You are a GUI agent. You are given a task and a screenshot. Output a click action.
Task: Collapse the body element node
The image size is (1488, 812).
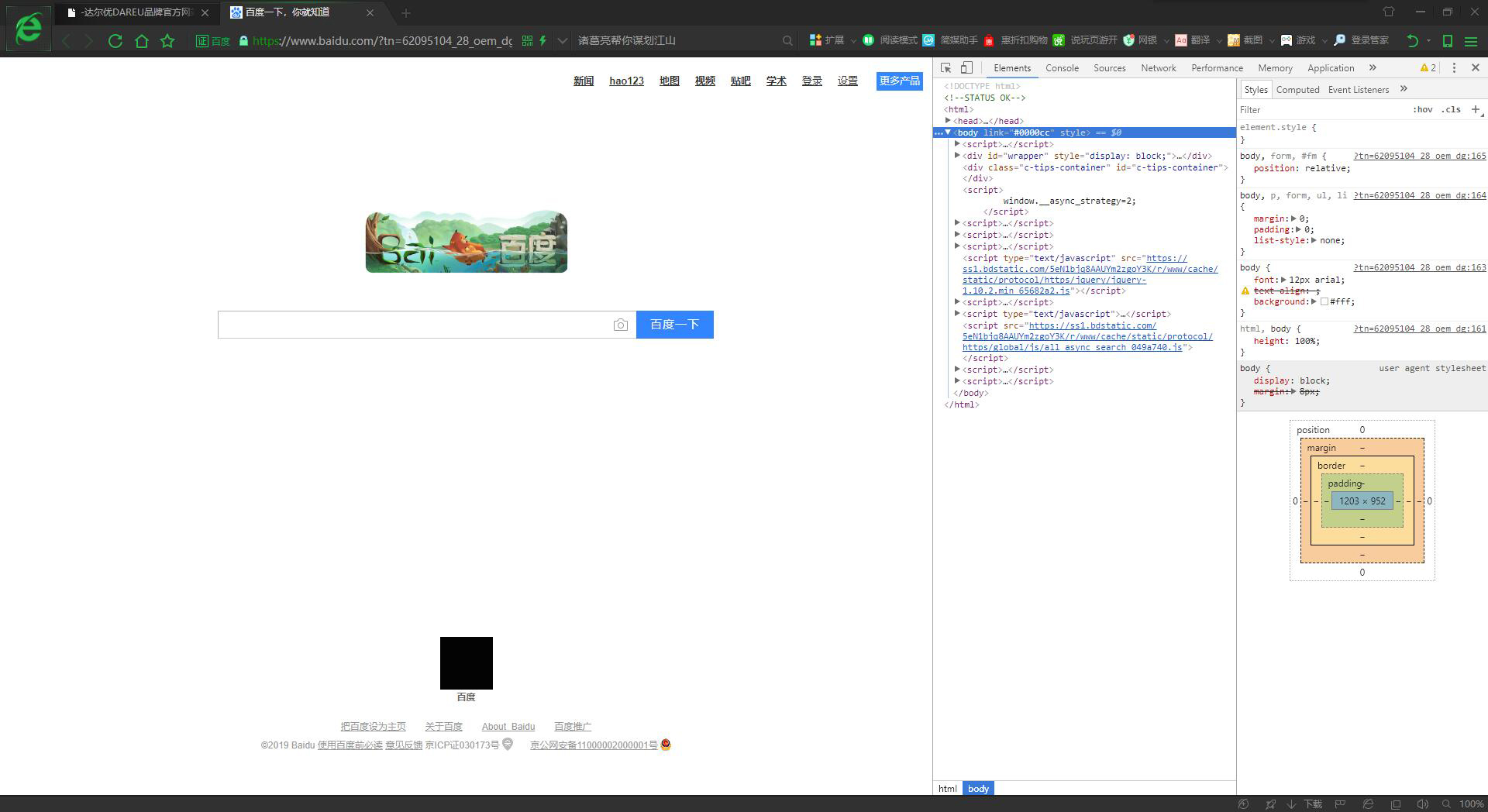[948, 132]
